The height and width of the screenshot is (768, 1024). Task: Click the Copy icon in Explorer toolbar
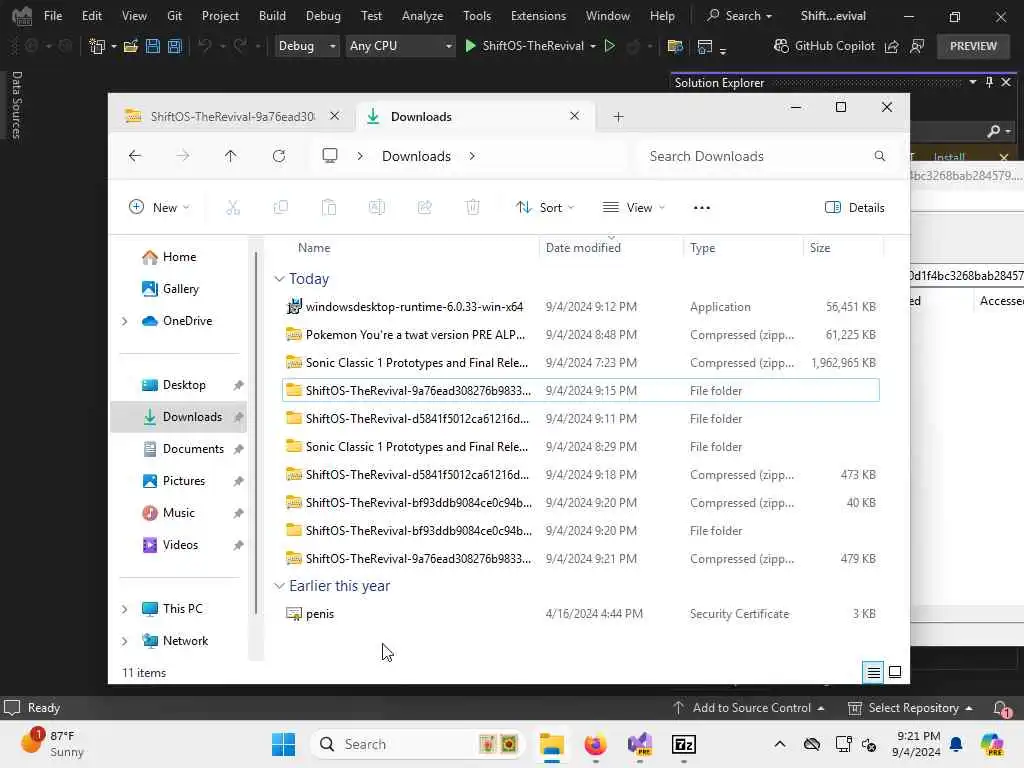[x=281, y=208]
